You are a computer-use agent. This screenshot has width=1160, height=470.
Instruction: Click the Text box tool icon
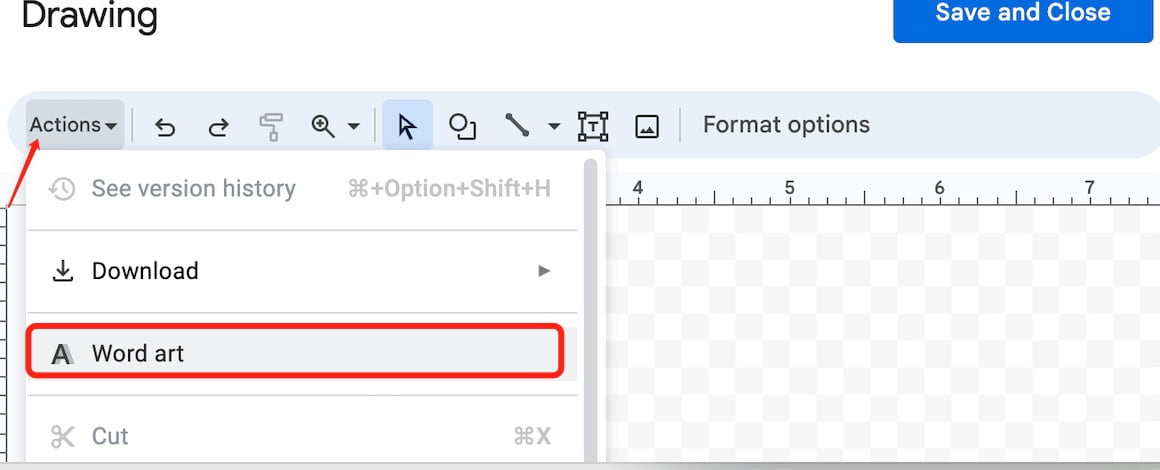[593, 127]
